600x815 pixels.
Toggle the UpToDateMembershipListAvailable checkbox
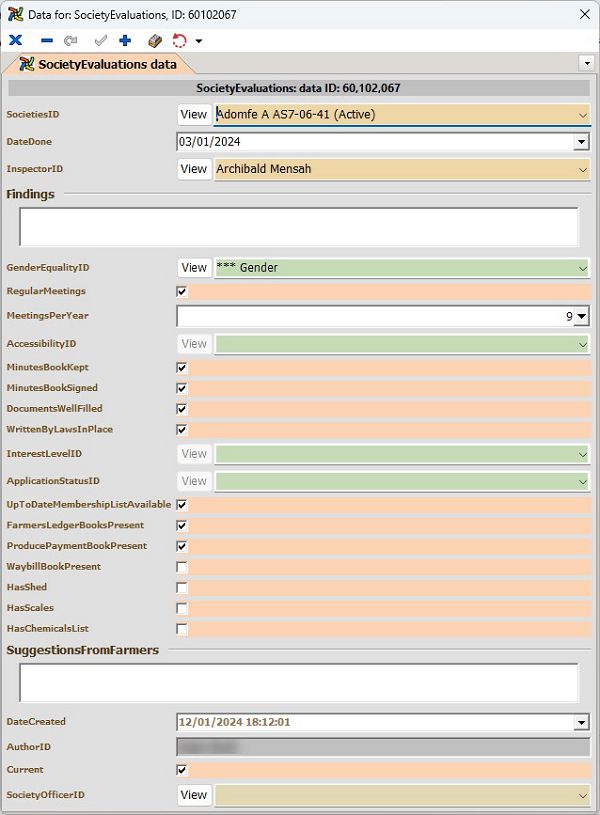coord(182,505)
